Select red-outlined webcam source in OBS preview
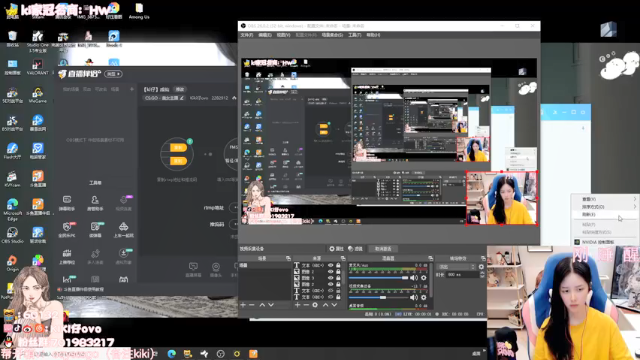640x360 pixels. click(x=502, y=198)
